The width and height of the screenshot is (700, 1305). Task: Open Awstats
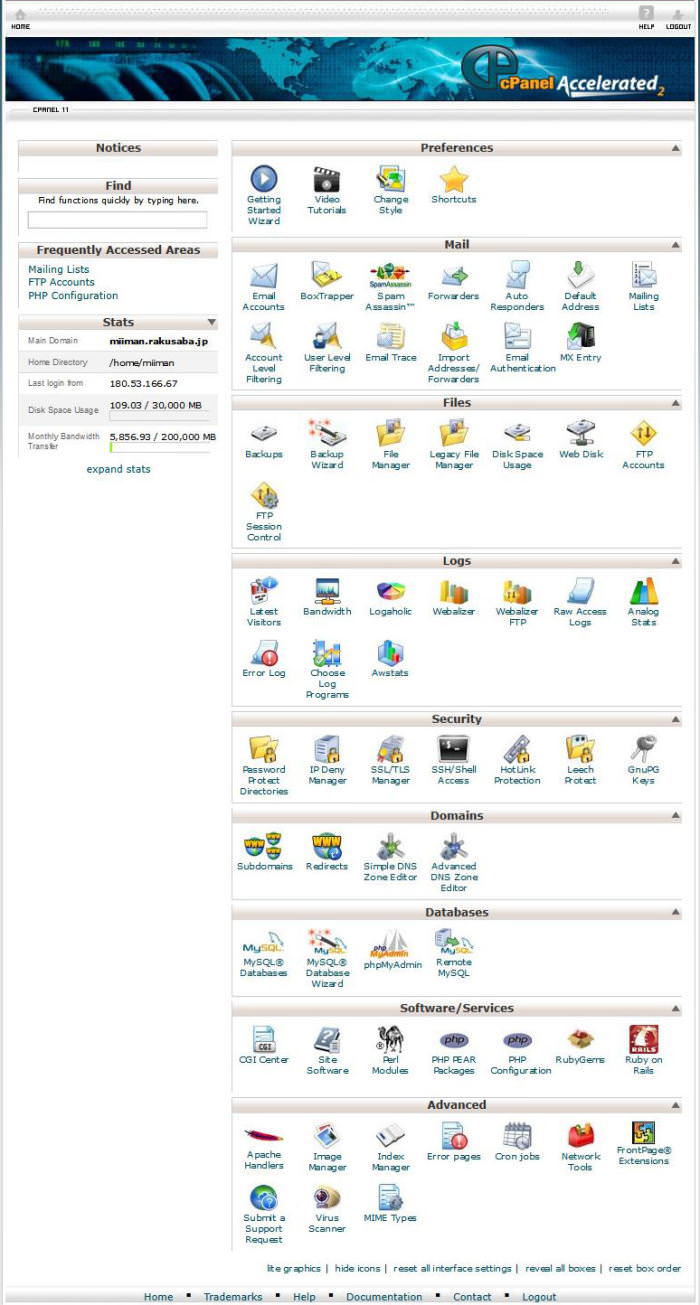point(390,653)
